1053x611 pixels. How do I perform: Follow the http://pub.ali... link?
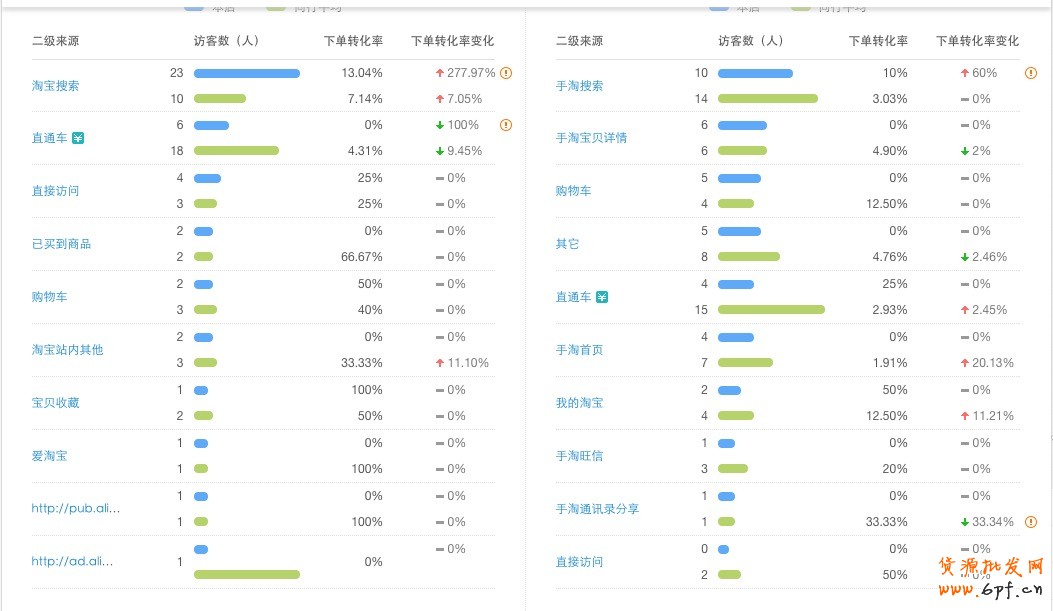click(76, 508)
